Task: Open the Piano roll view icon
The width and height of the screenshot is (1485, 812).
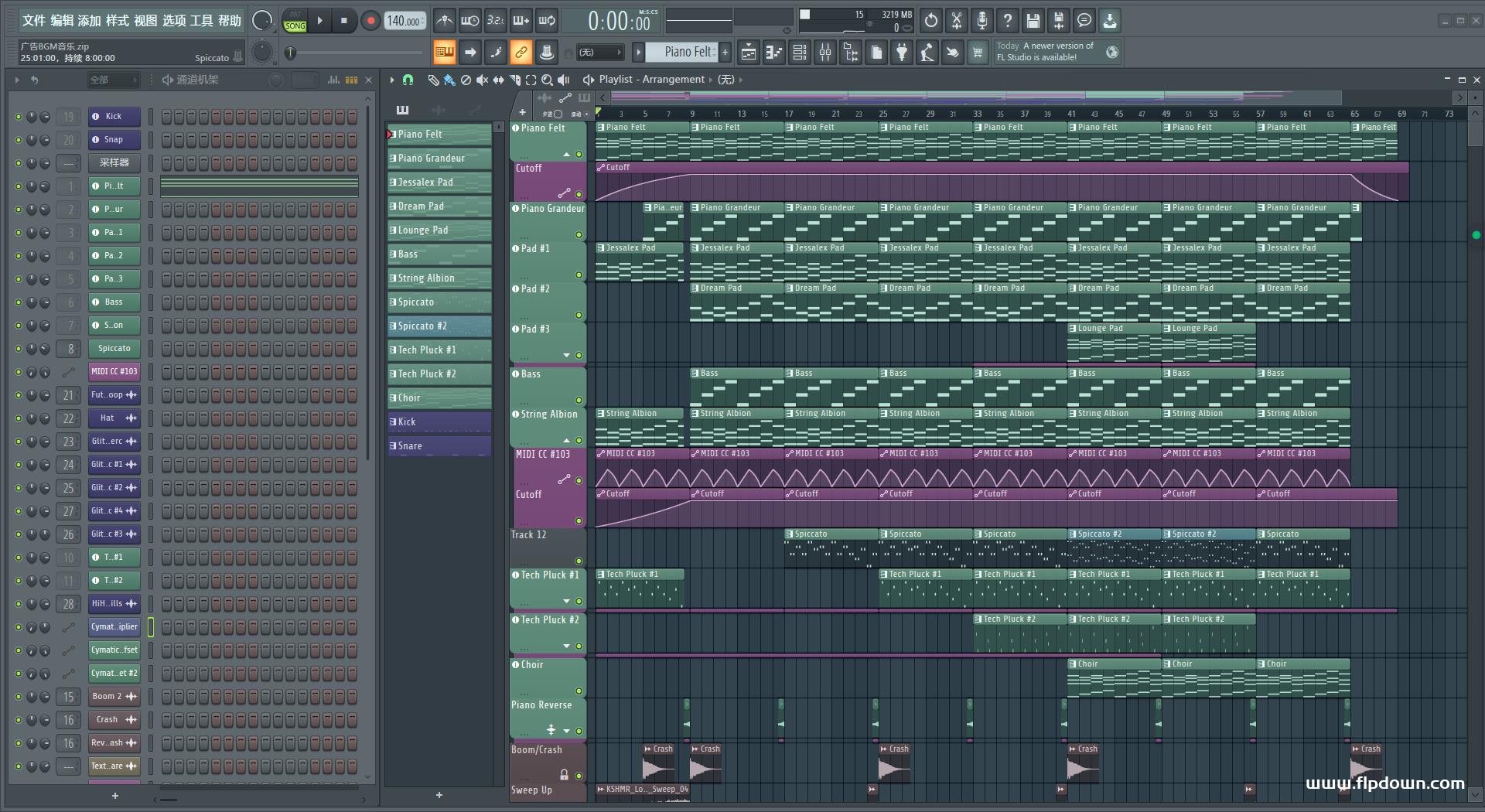Action: pyautogui.click(x=773, y=53)
